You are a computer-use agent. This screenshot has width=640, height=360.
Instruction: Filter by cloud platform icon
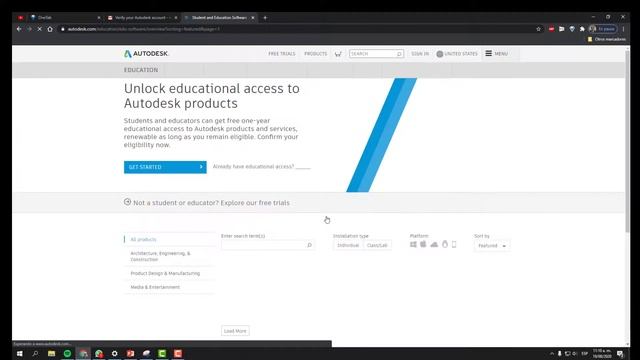(434, 244)
